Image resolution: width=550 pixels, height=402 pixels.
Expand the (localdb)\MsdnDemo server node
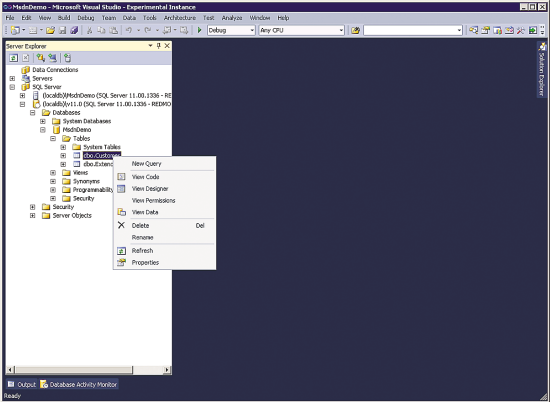coord(22,95)
